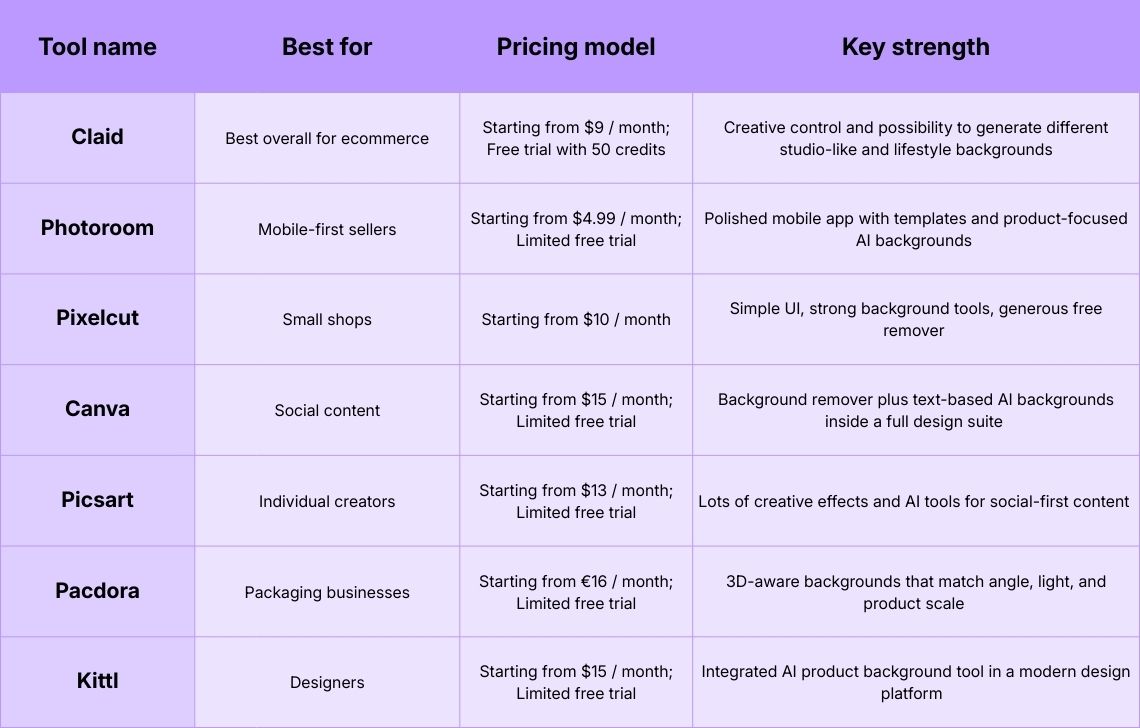Click the Pricing model column header
Screen dimensions: 1140x728
click(576, 47)
